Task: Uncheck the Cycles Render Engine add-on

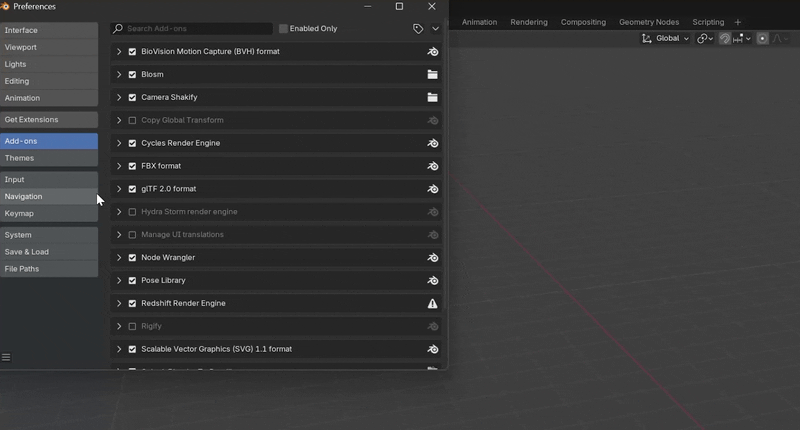Action: pos(132,143)
